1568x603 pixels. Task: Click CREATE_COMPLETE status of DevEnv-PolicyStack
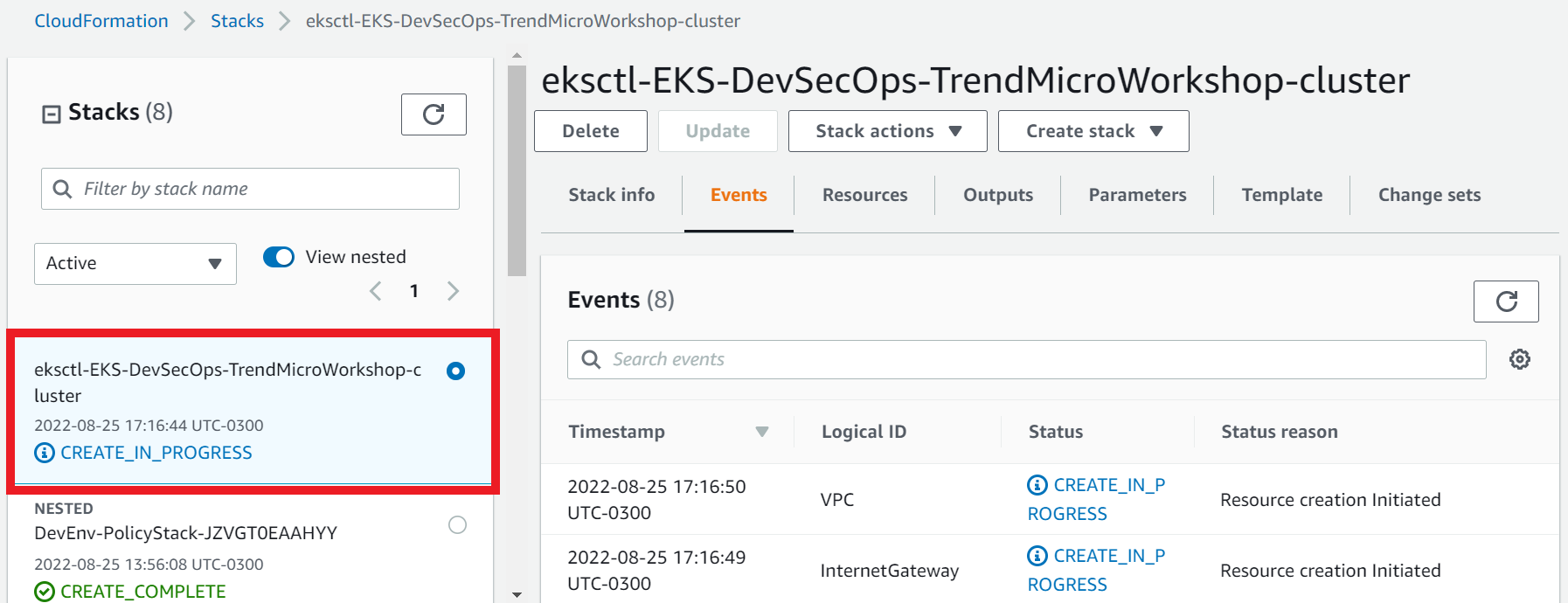click(x=143, y=592)
